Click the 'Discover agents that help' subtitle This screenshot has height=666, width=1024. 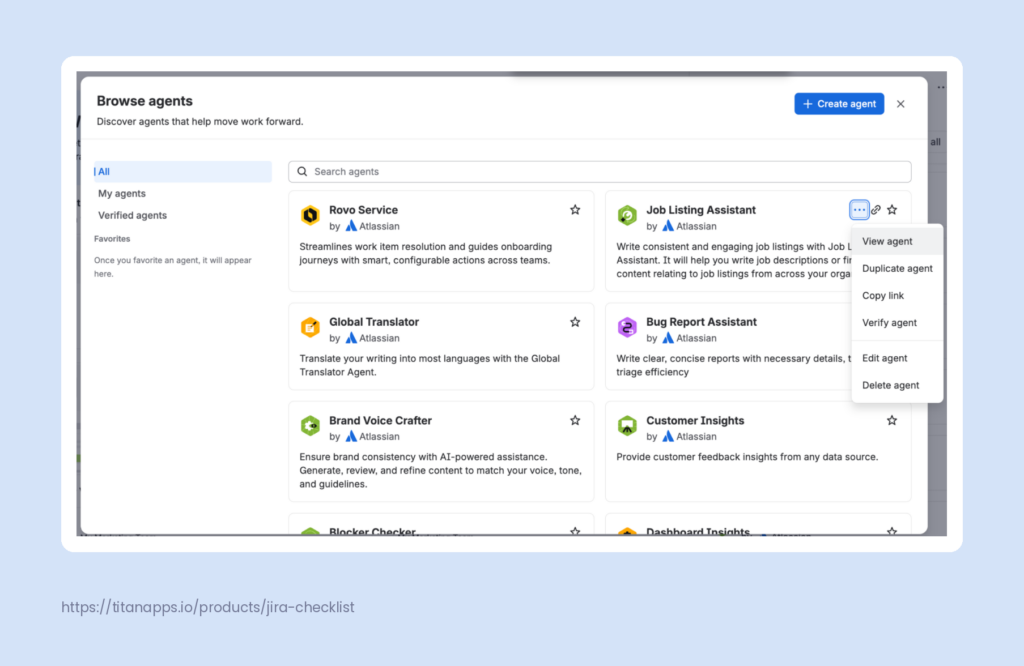200,121
